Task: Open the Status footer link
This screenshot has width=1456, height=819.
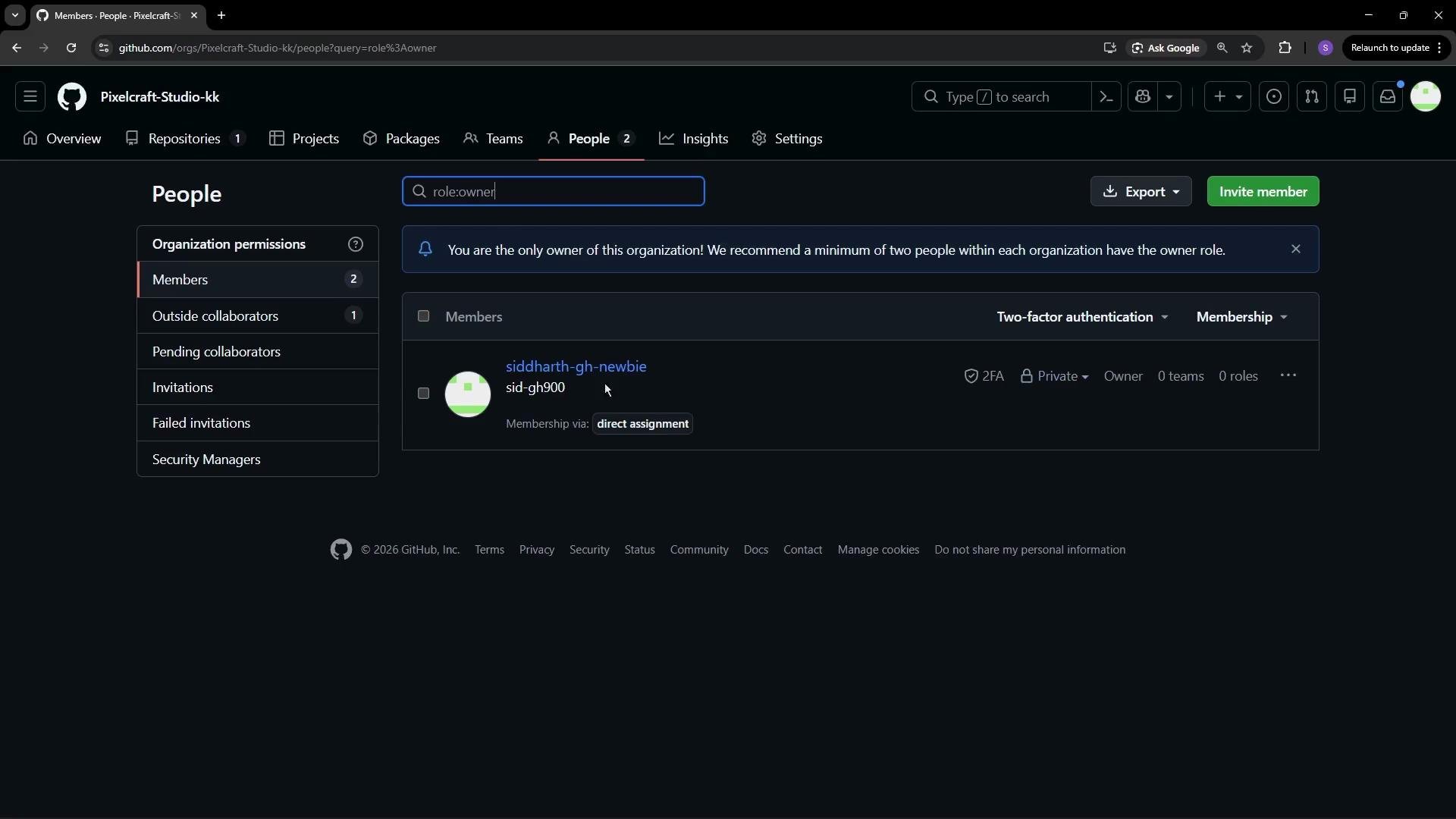Action: 639,550
